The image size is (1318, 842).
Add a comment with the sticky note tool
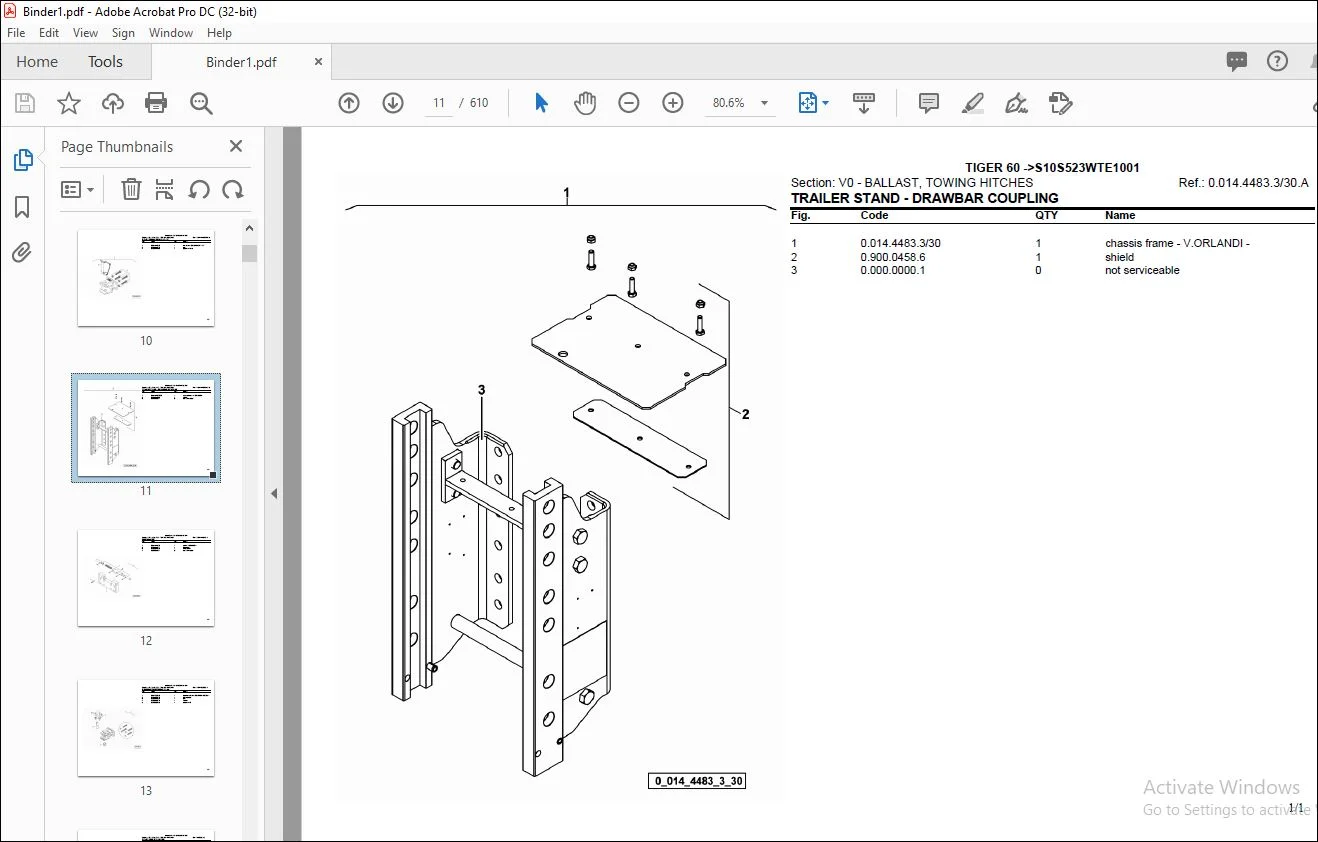click(x=929, y=103)
